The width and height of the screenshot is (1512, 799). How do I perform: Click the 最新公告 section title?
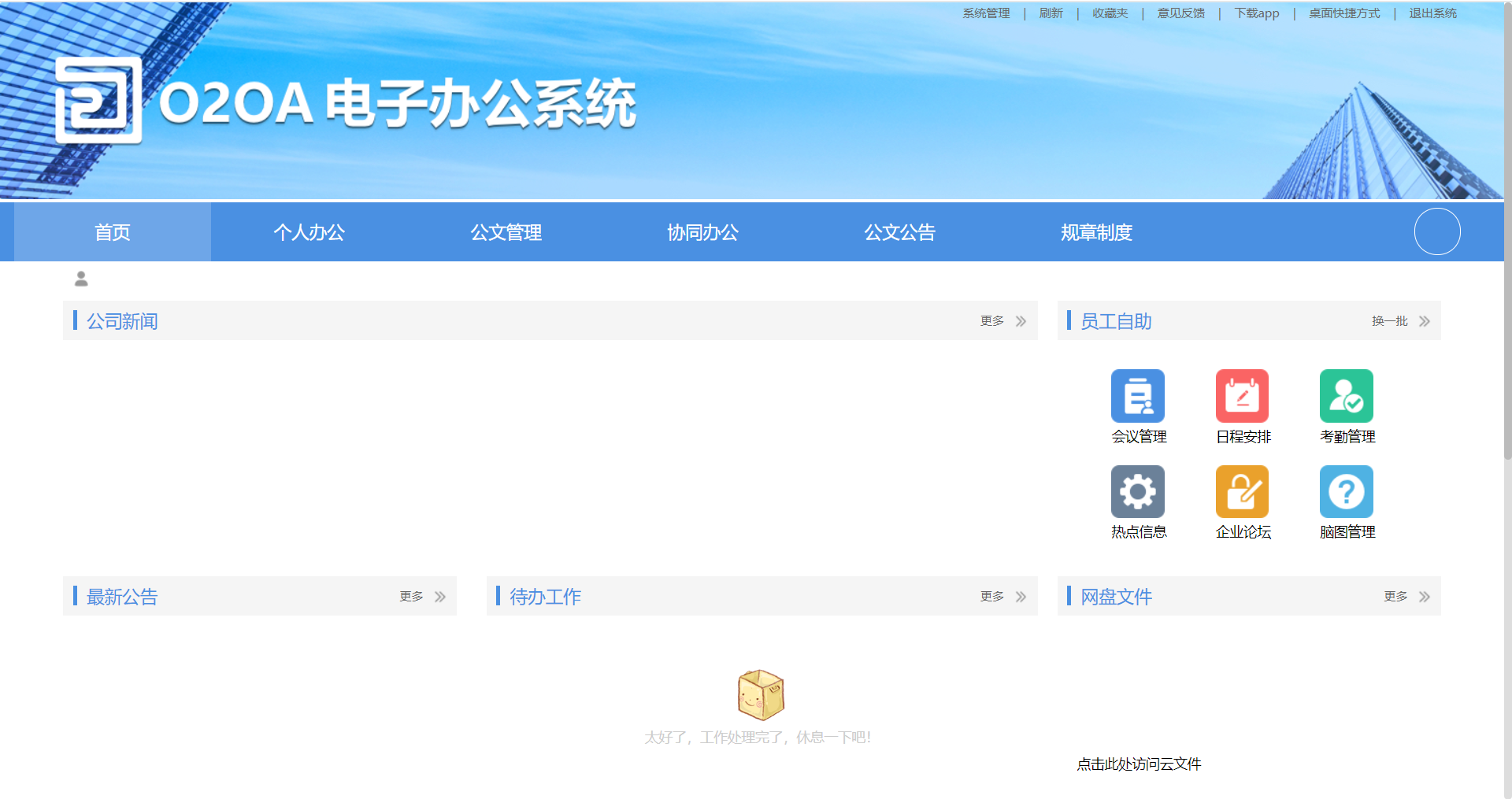[x=122, y=597]
